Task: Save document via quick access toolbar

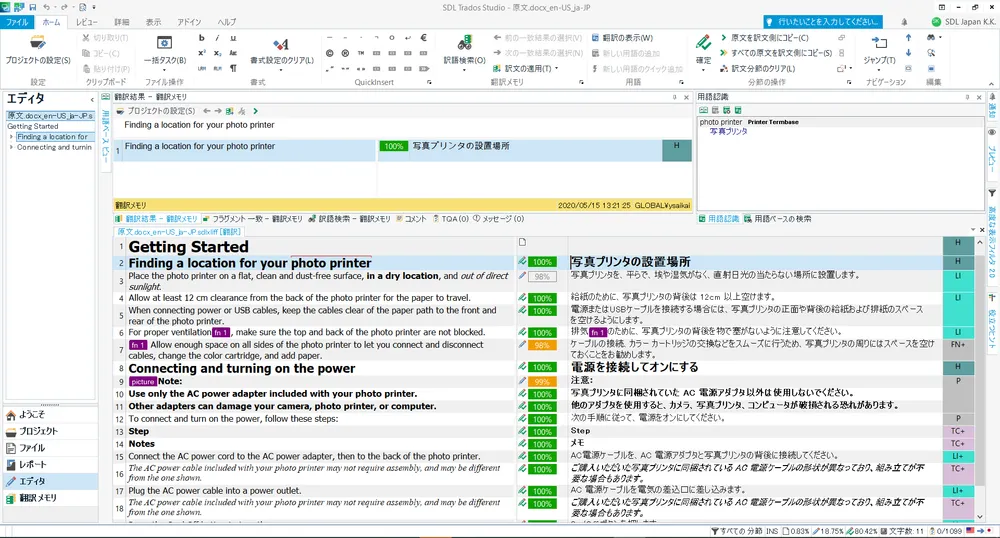Action: (x=33, y=7)
